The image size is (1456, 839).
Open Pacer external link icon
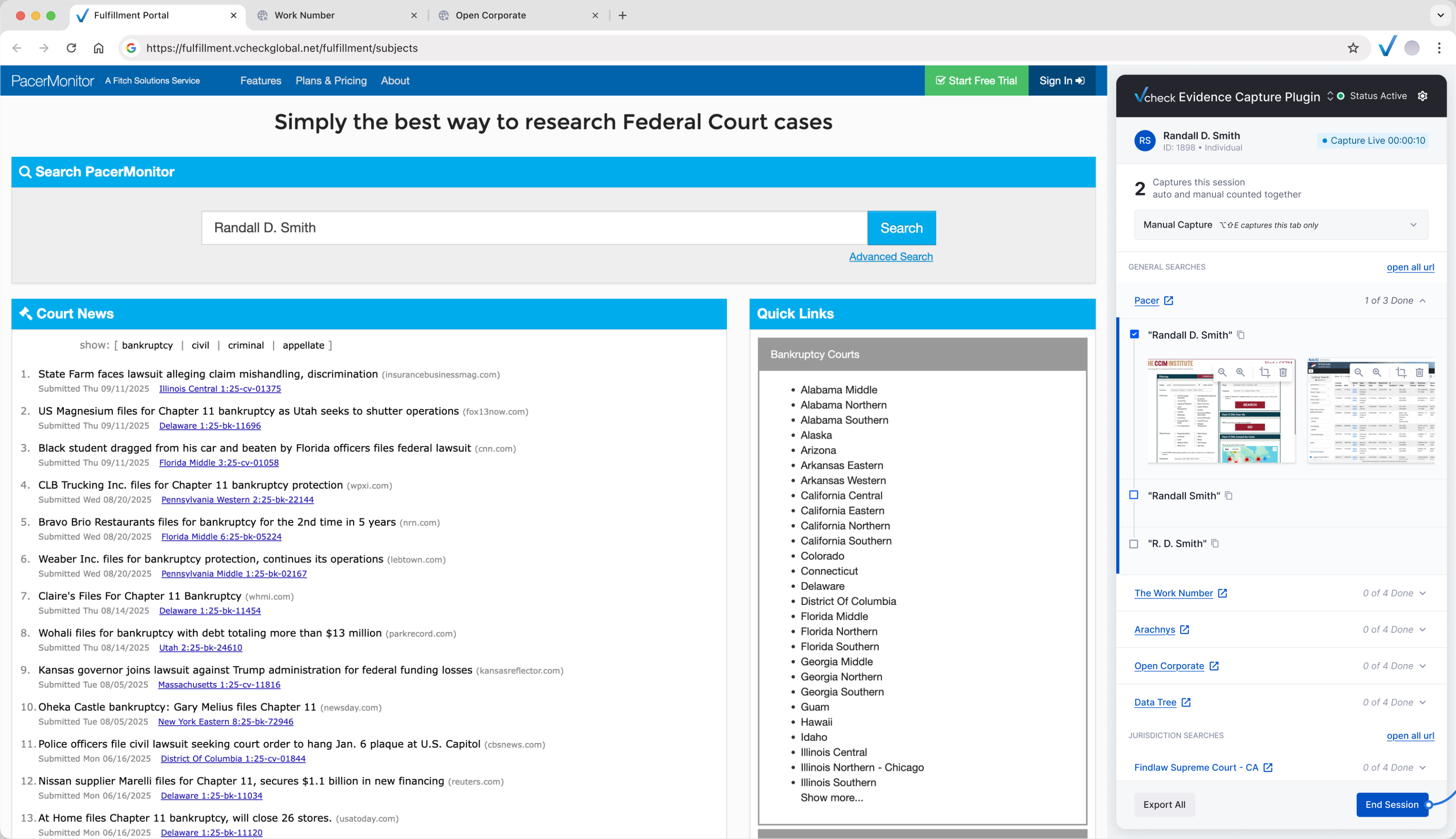pos(1169,301)
